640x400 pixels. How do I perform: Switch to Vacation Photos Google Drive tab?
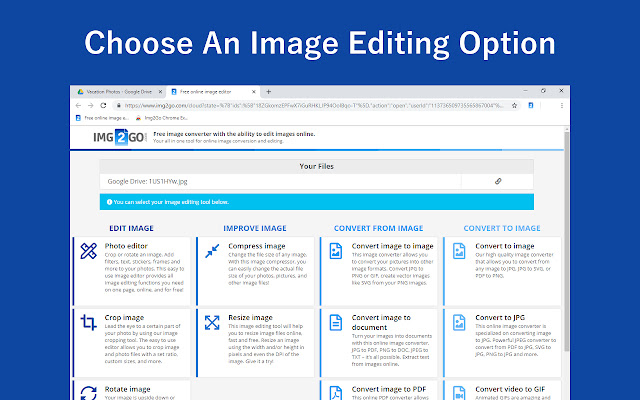tap(118, 92)
